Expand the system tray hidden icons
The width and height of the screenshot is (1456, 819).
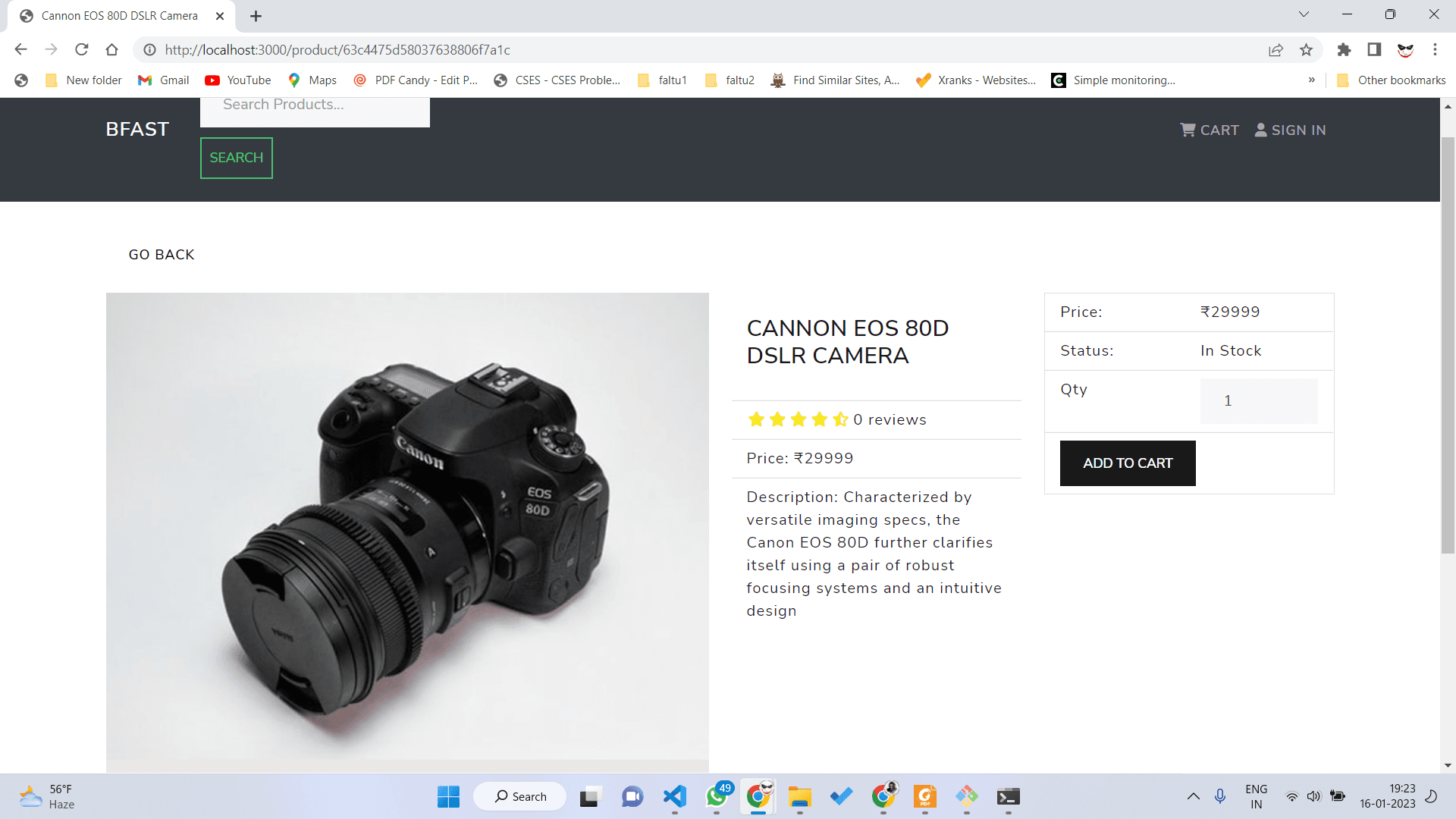(1193, 796)
